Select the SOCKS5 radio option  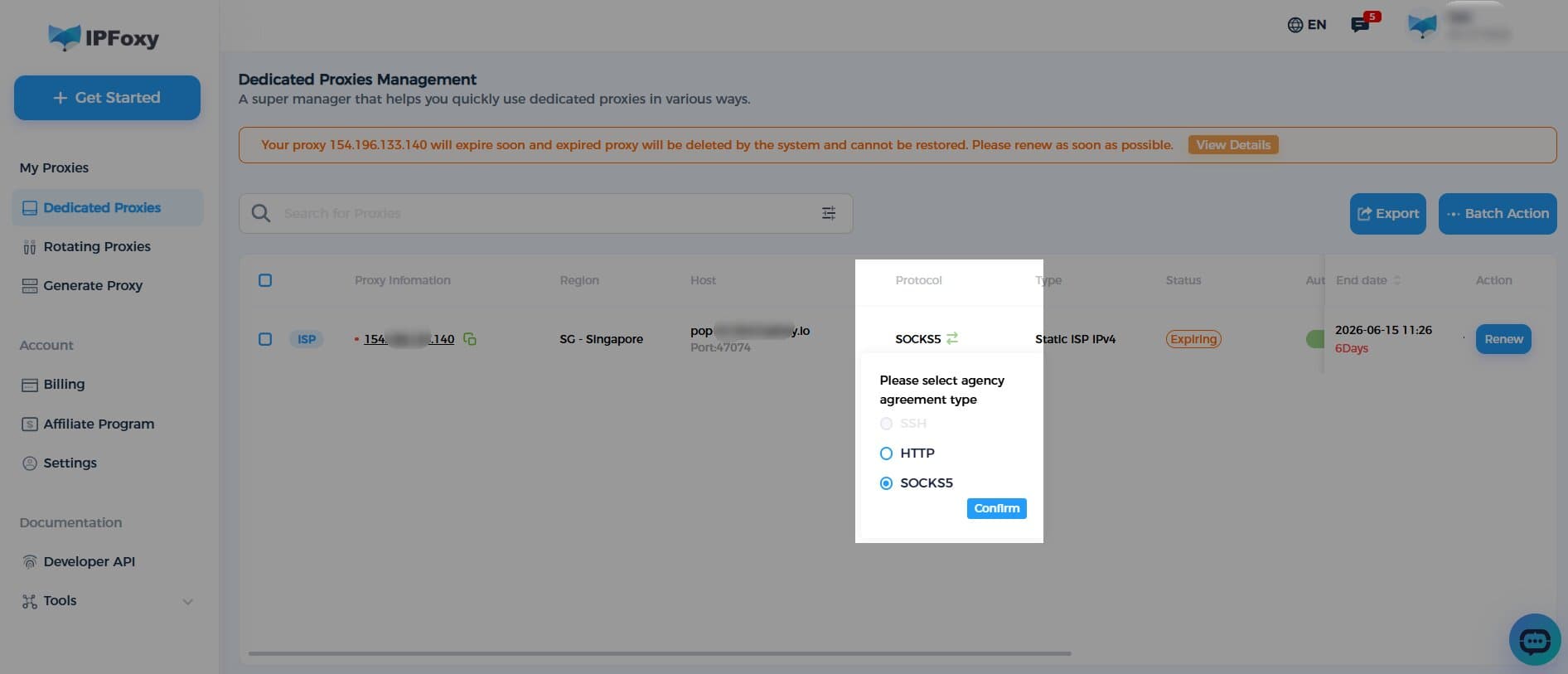[886, 483]
